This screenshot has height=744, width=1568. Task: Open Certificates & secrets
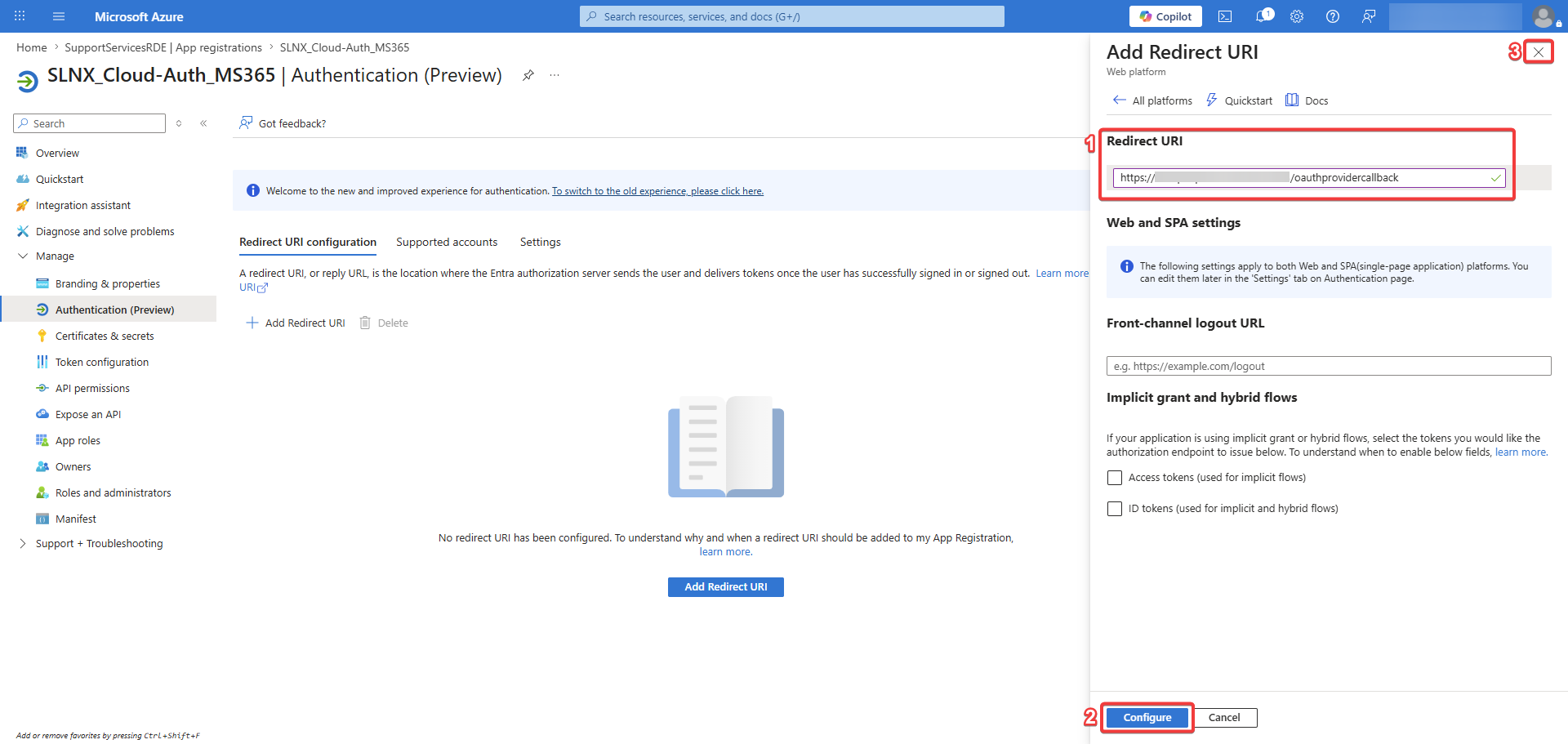point(105,336)
